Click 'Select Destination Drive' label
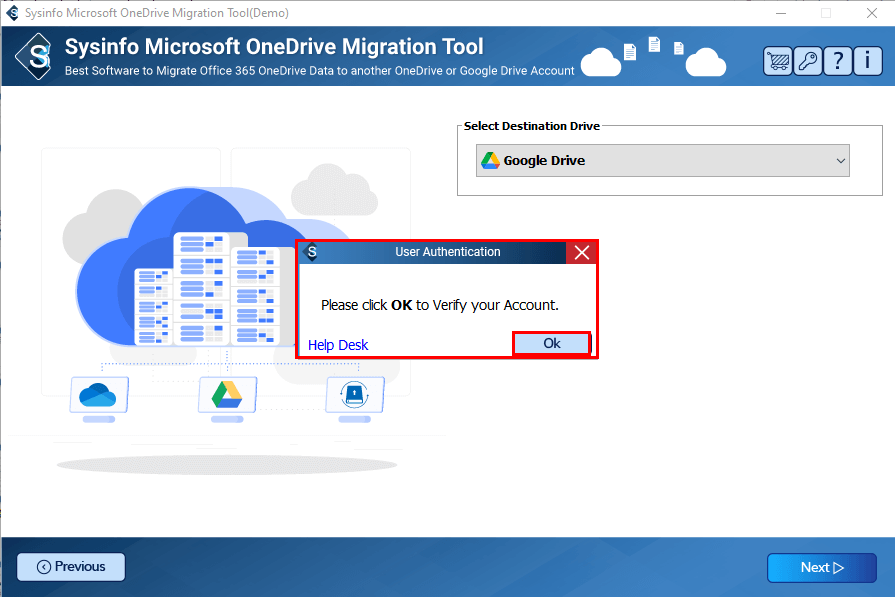Viewport: 895px width, 597px height. coord(531,126)
